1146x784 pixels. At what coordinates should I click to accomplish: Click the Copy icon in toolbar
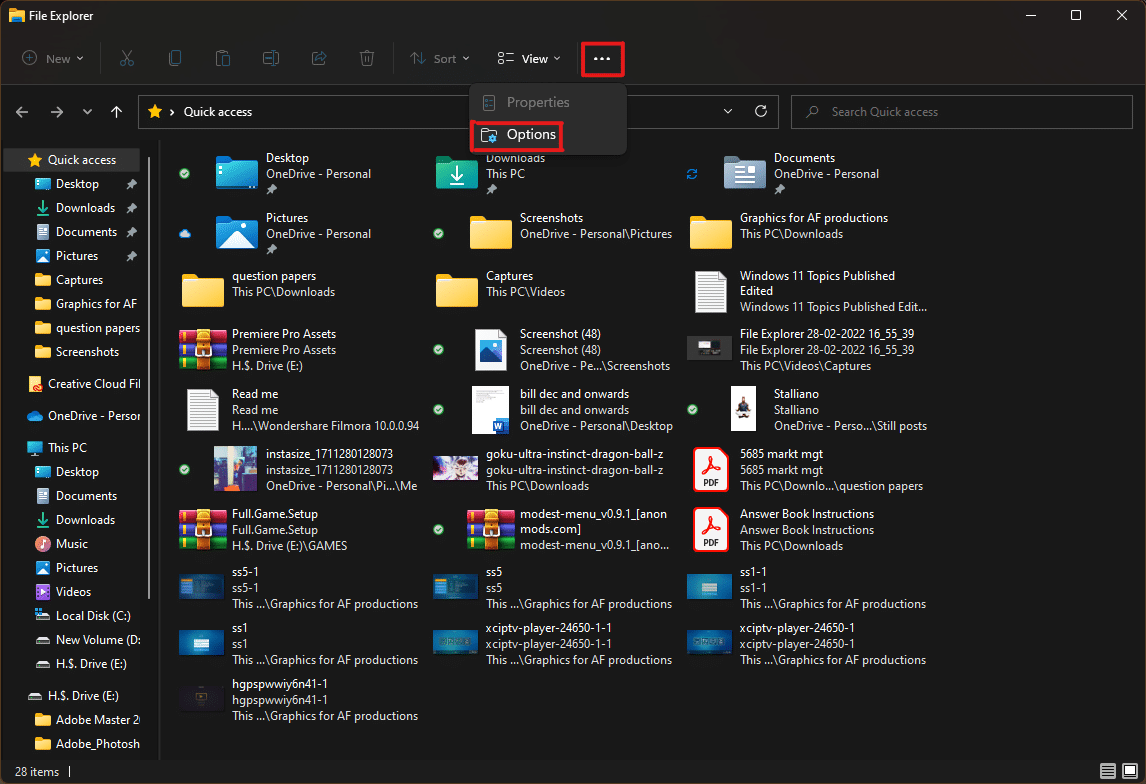click(175, 58)
